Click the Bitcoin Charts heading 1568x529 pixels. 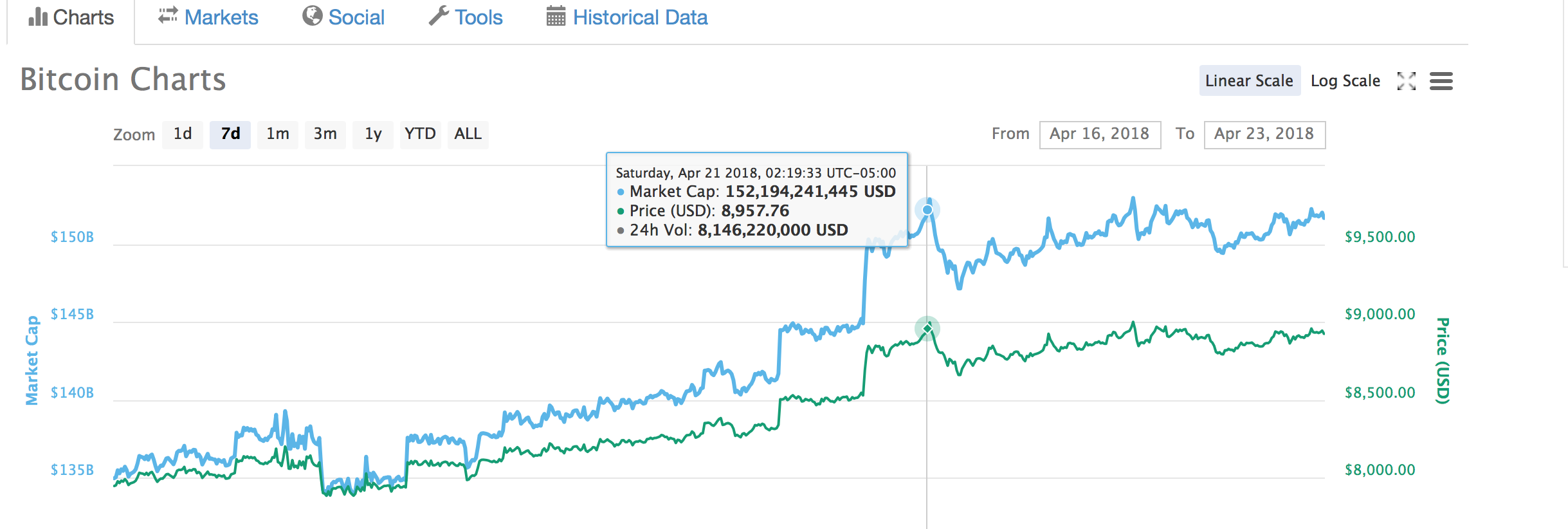[x=123, y=80]
